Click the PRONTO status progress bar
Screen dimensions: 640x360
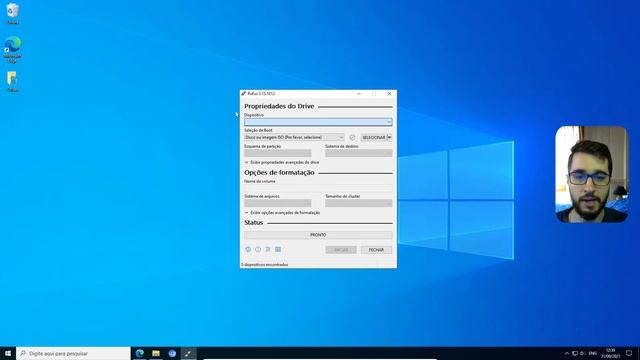click(318, 235)
